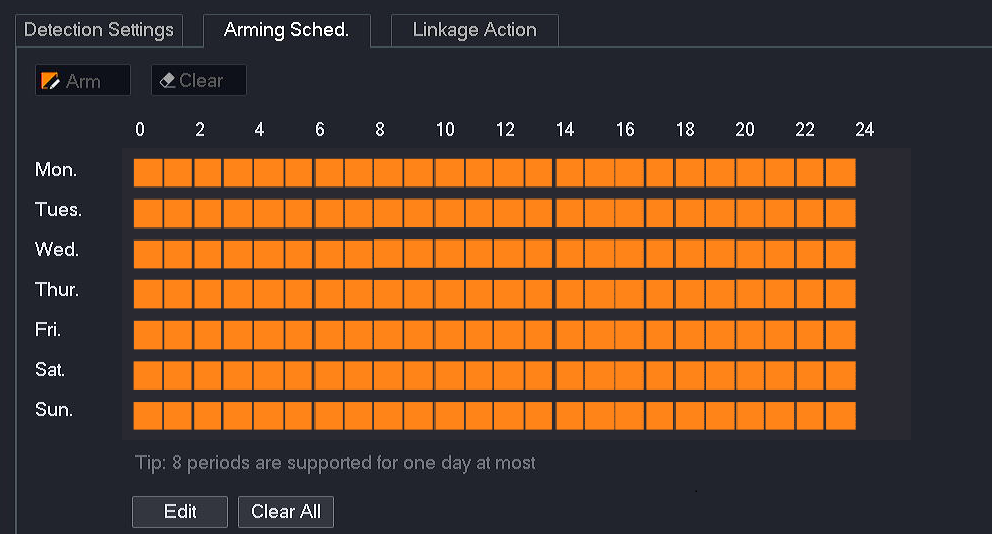
Task: Select the Clear eraser tool
Action: (198, 81)
